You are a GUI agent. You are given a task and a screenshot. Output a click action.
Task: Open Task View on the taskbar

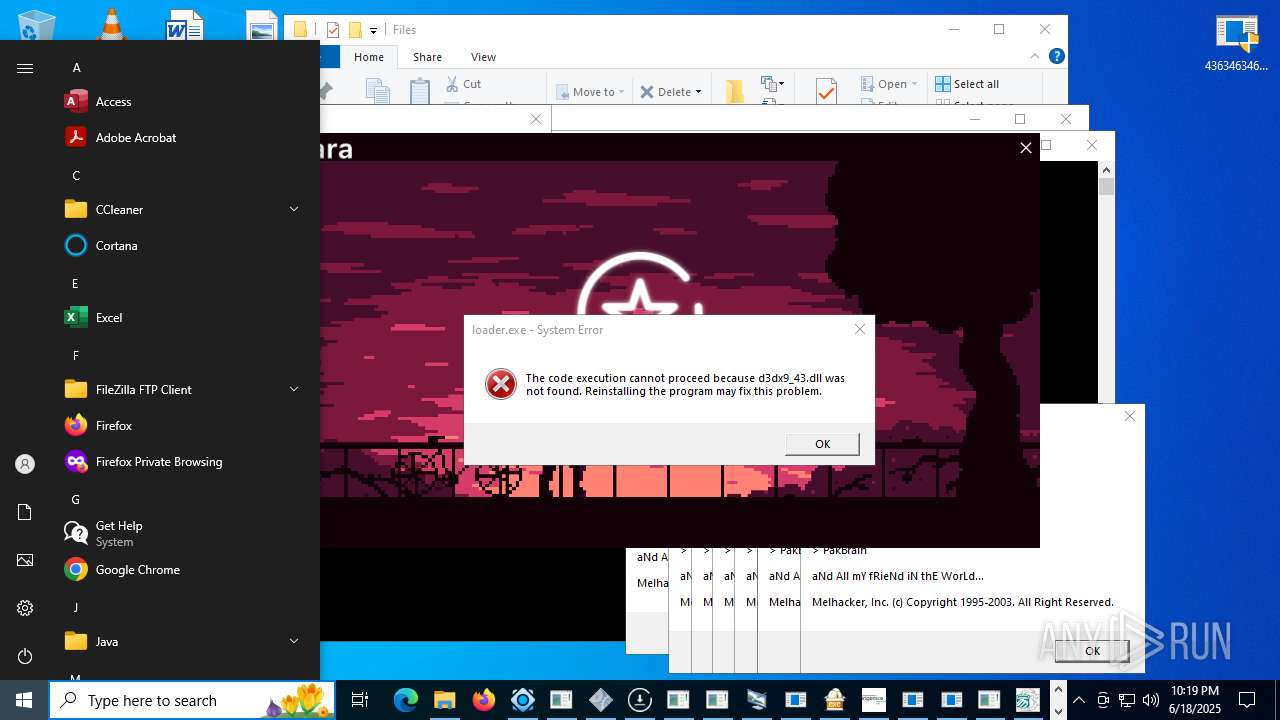(x=360, y=700)
